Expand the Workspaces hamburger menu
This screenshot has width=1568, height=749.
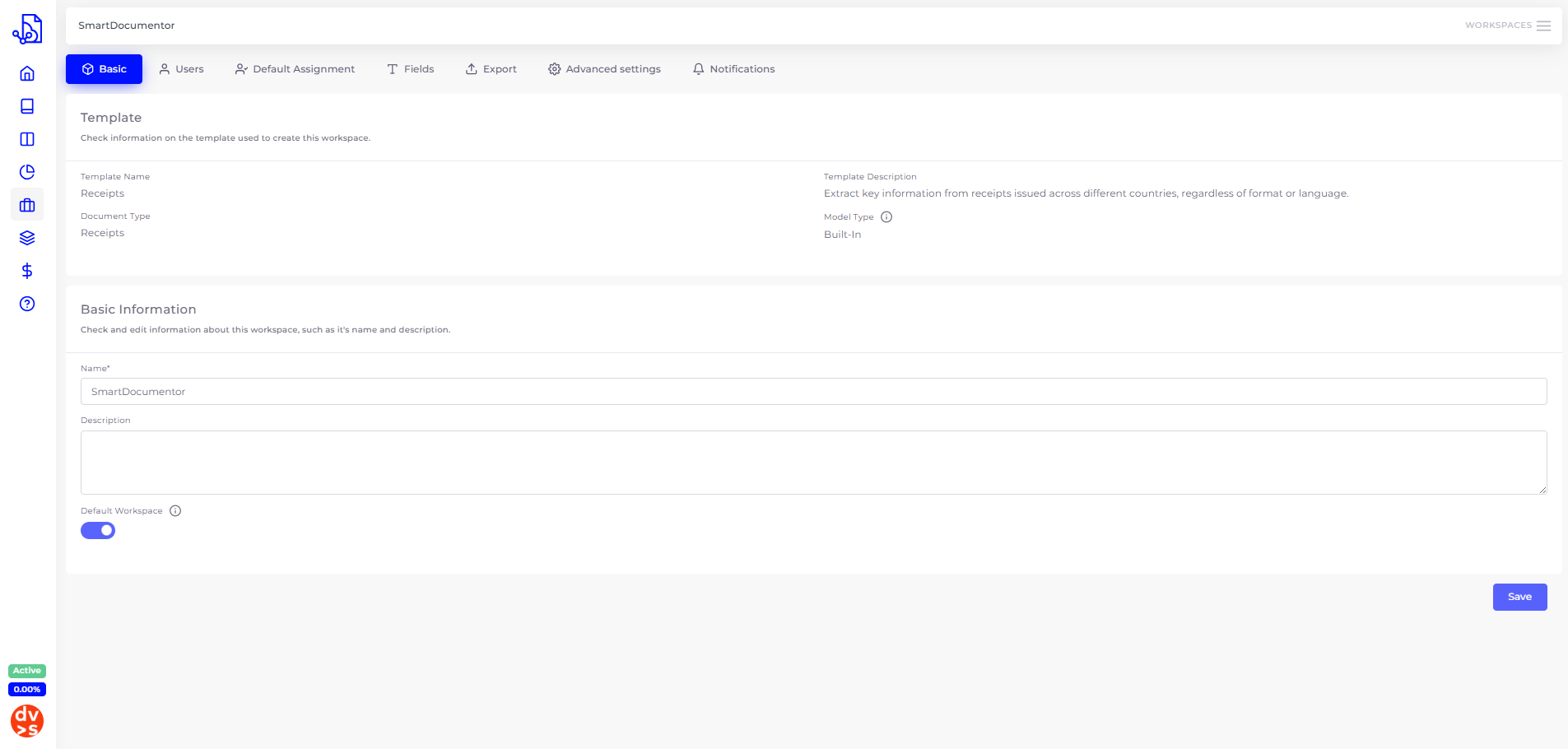tap(1543, 26)
